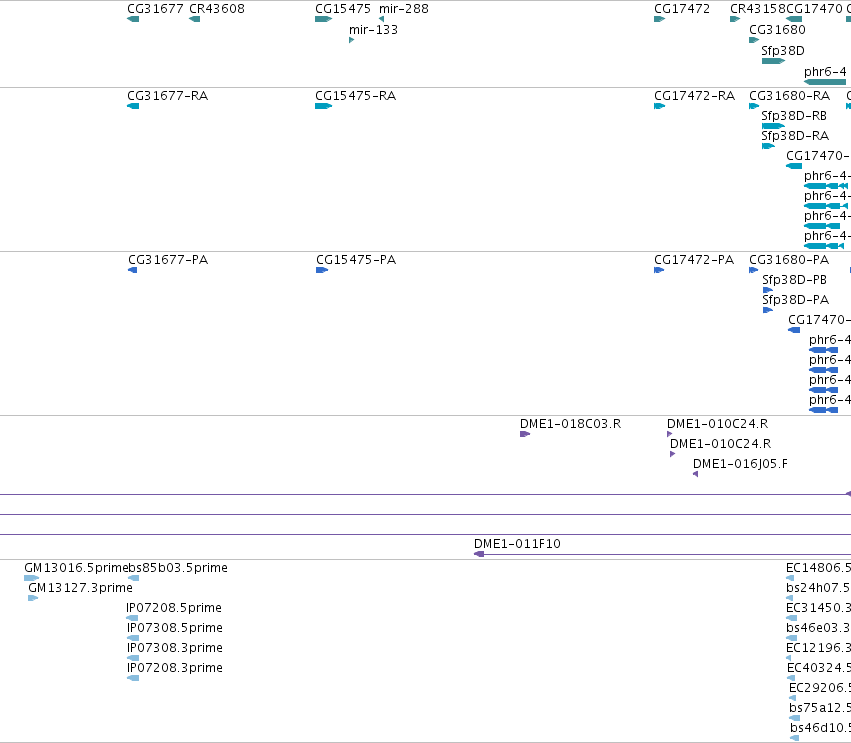Select the bs24h07 EST label
The image size is (851, 743).
pos(818,588)
